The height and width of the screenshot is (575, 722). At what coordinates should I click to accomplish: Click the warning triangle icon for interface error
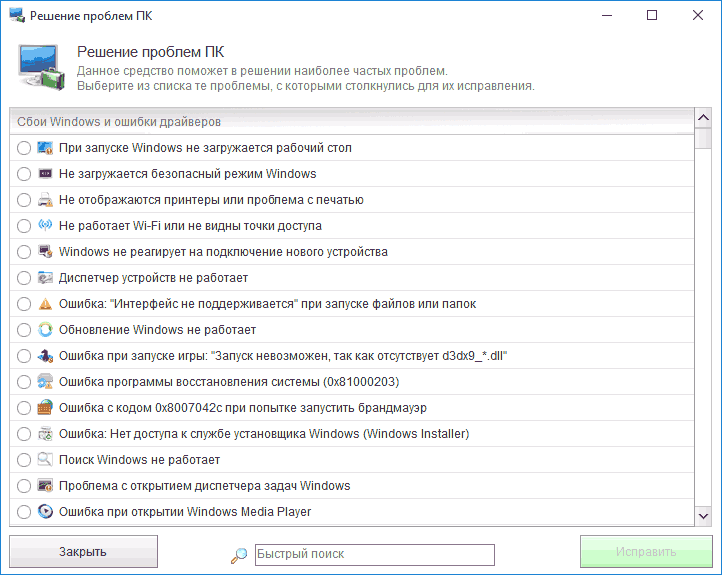point(45,304)
